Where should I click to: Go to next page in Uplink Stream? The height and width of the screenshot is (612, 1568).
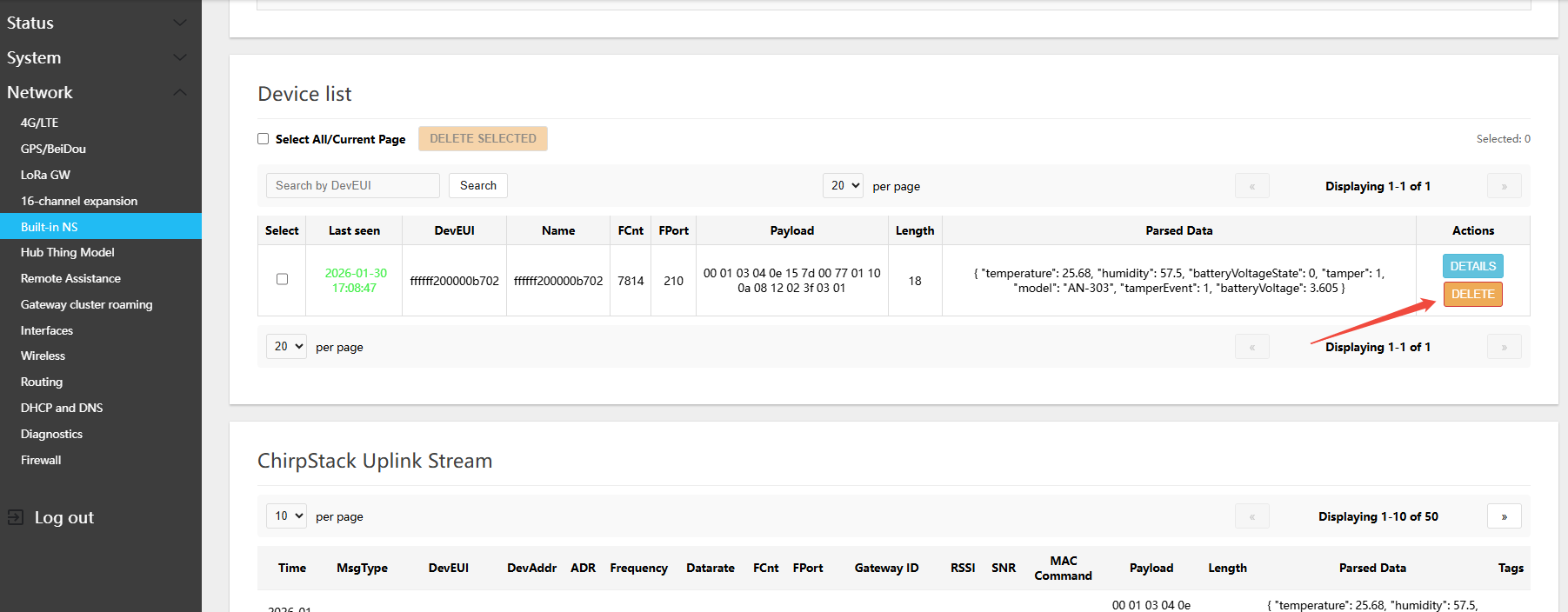click(1504, 516)
